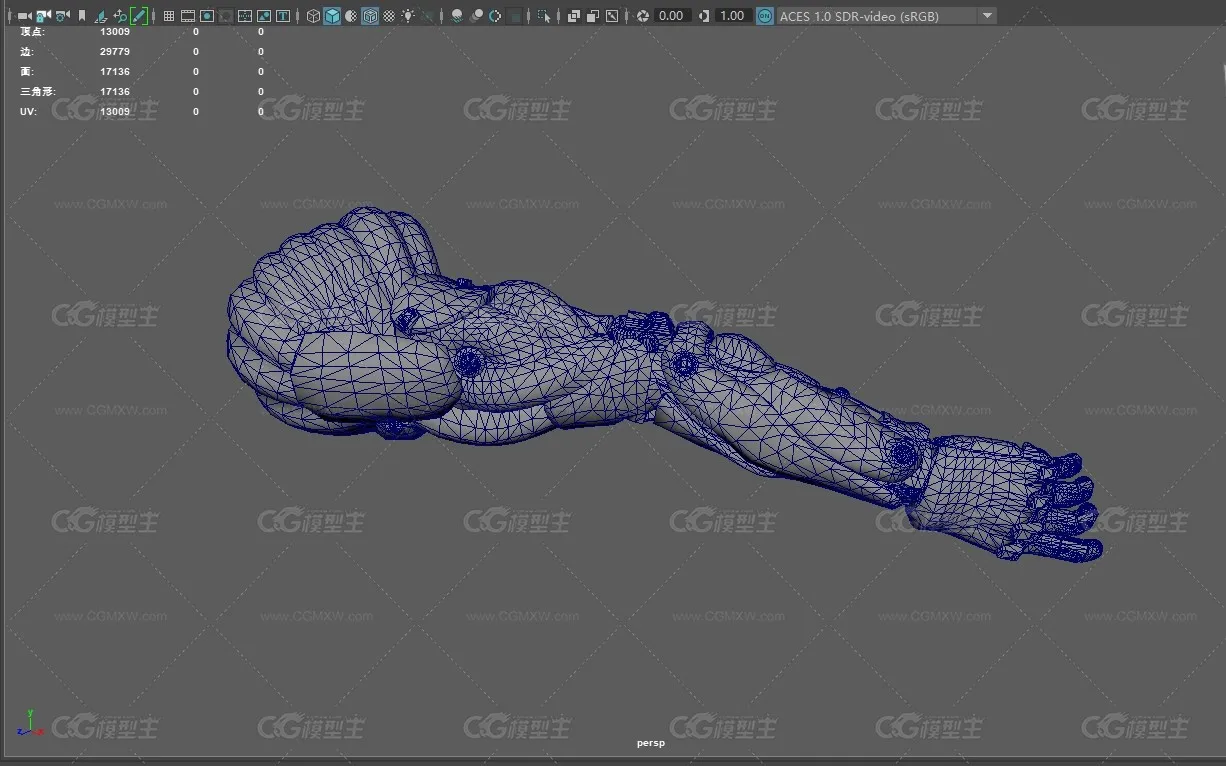The height and width of the screenshot is (766, 1226).
Task: Toggle Wireframe on Shaded icon
Action: (x=370, y=16)
